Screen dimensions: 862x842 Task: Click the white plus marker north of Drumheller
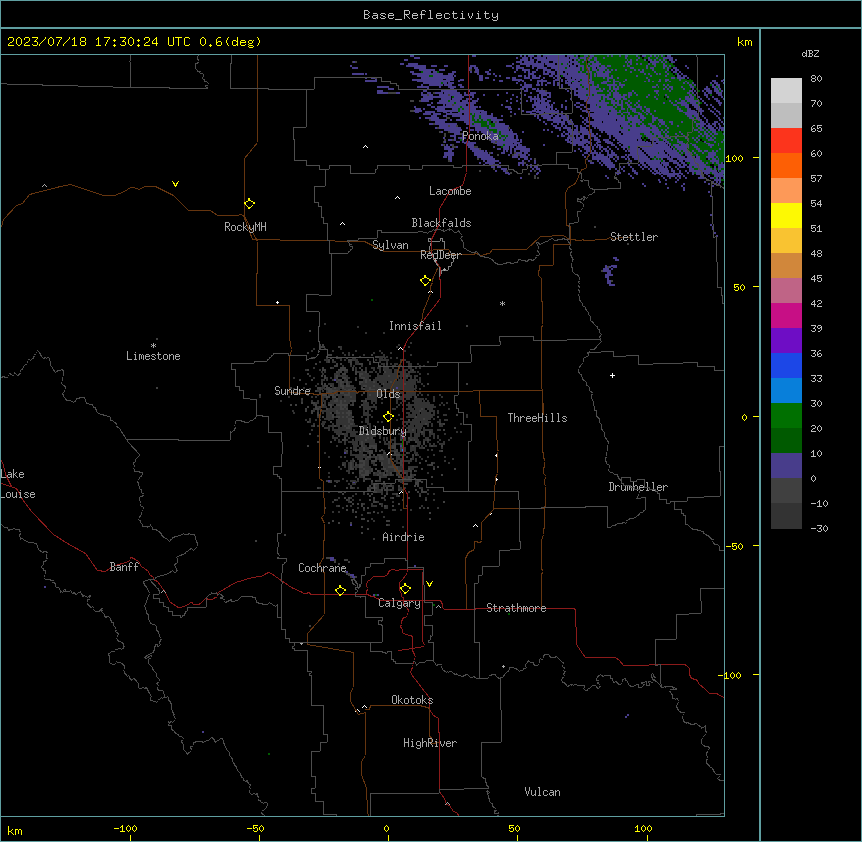(x=612, y=375)
